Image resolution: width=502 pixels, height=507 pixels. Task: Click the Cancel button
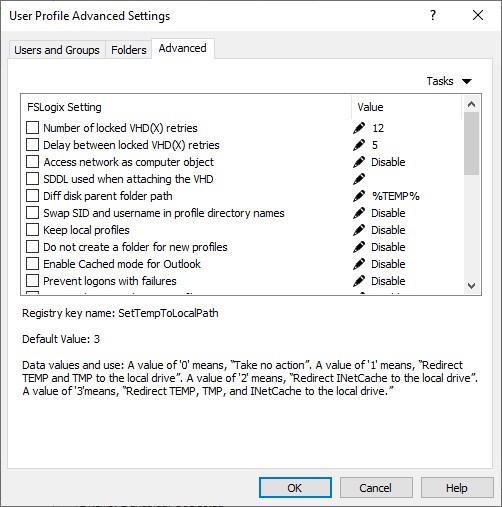click(x=376, y=488)
